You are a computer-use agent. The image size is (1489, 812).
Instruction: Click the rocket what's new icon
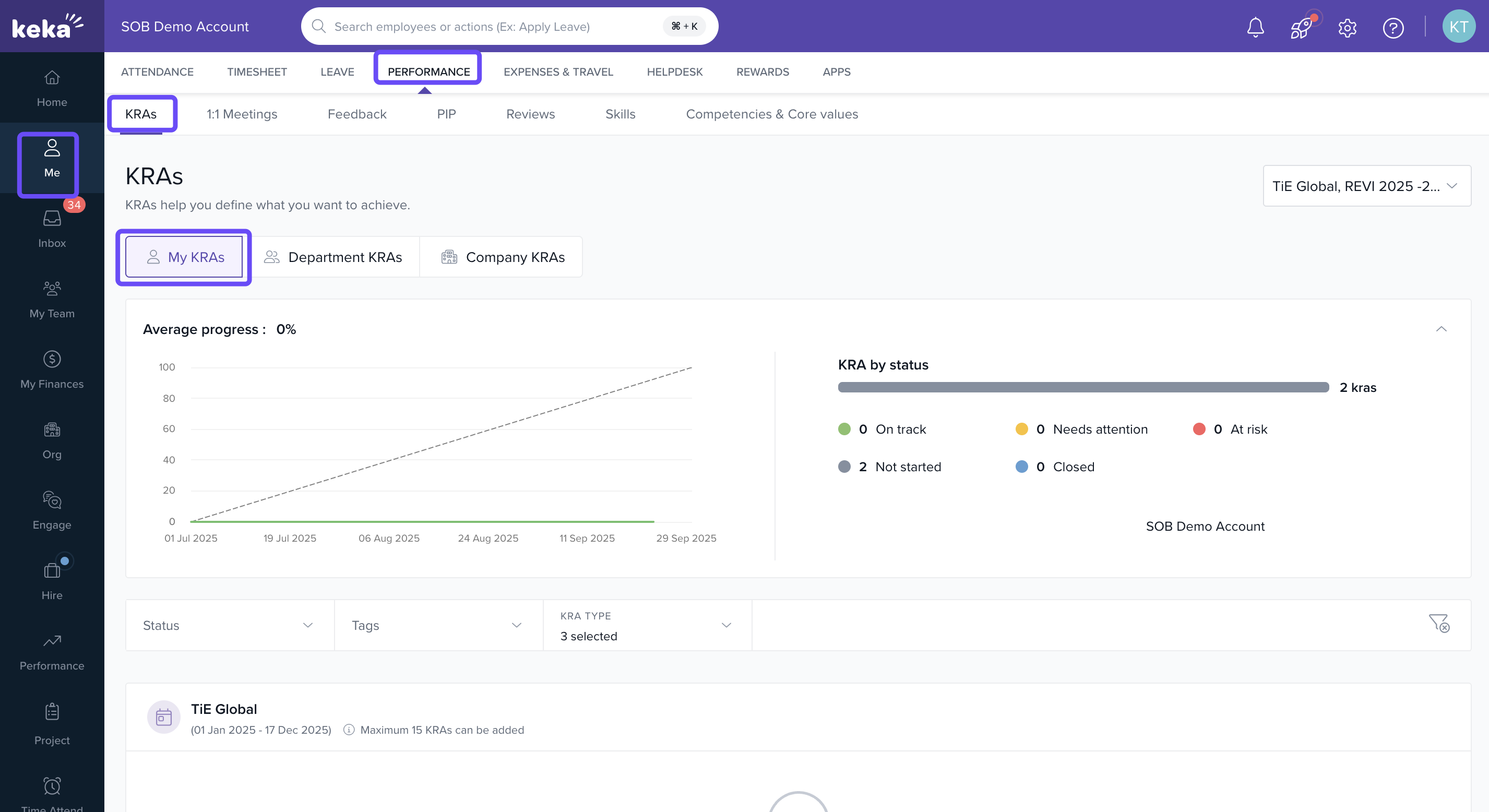(x=1301, y=27)
